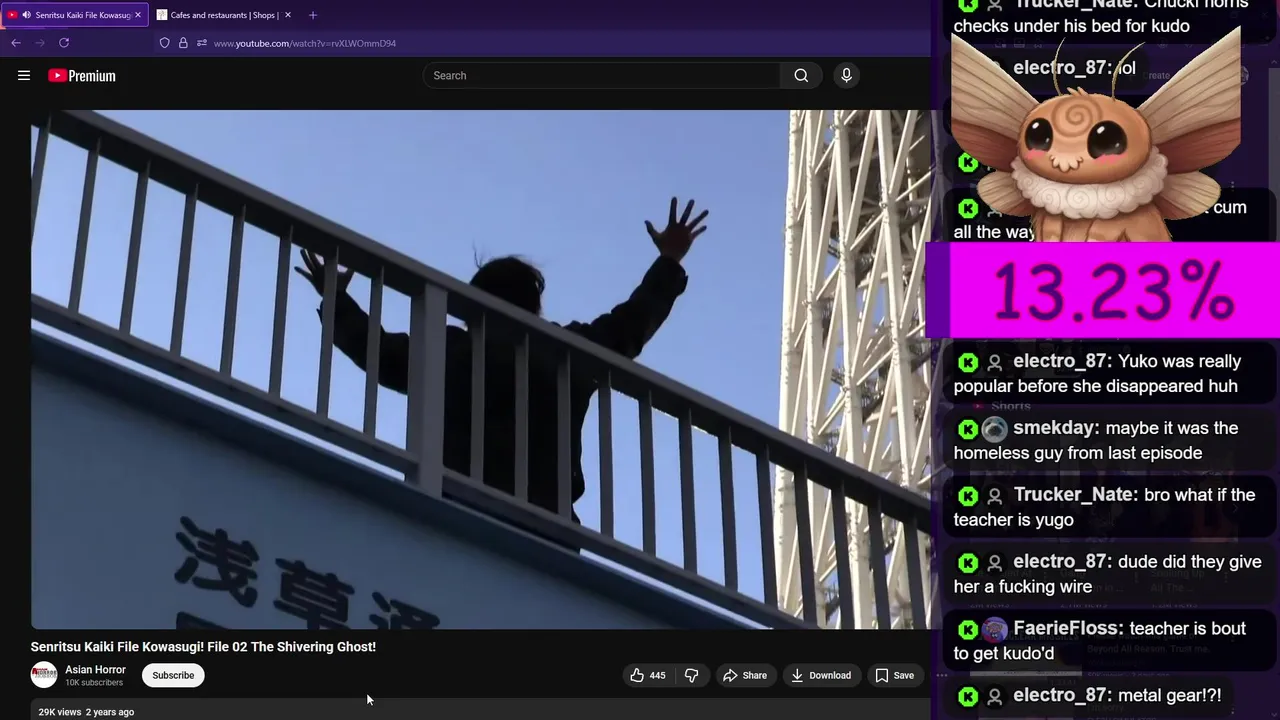Open the Asian Horror channel avatar
The height and width of the screenshot is (720, 1280).
tap(44, 675)
